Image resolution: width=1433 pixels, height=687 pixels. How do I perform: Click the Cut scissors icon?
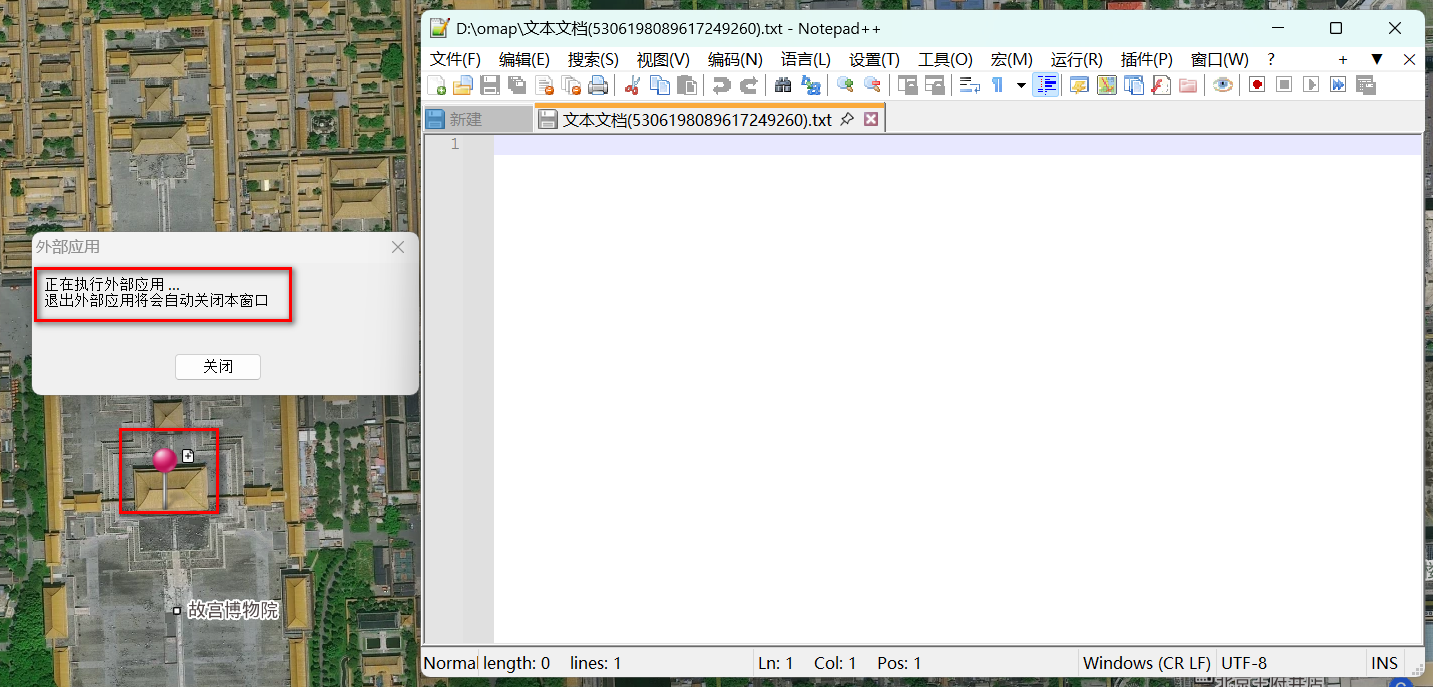pos(632,85)
